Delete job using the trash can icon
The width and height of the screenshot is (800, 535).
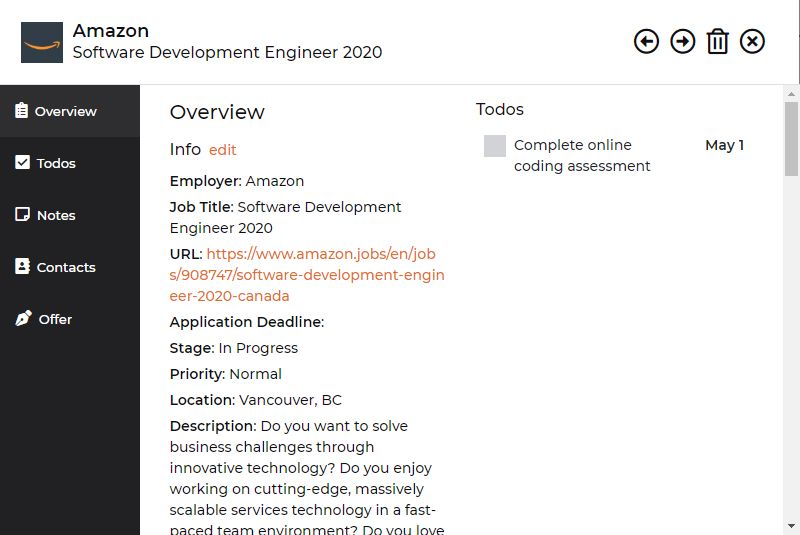(717, 41)
